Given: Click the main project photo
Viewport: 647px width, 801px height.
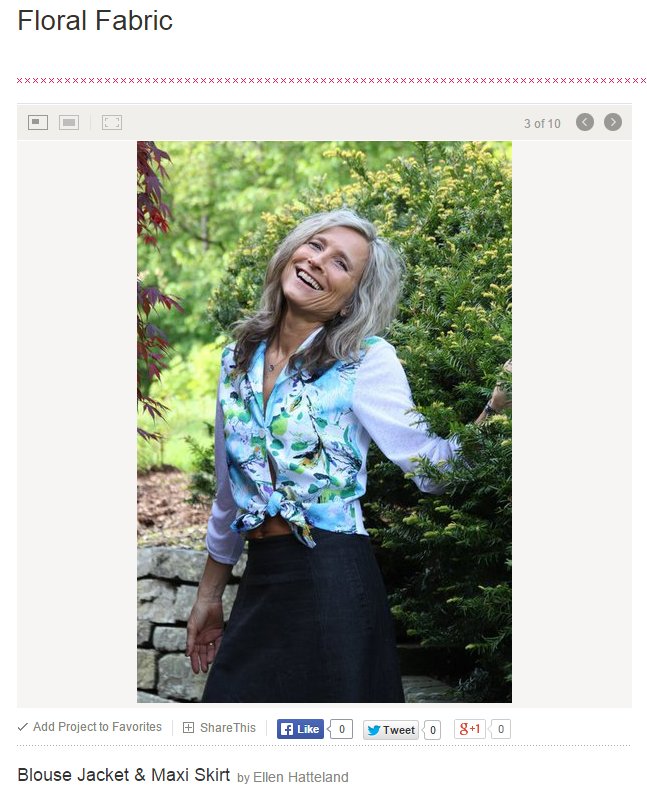Looking at the screenshot, I should click(x=324, y=422).
